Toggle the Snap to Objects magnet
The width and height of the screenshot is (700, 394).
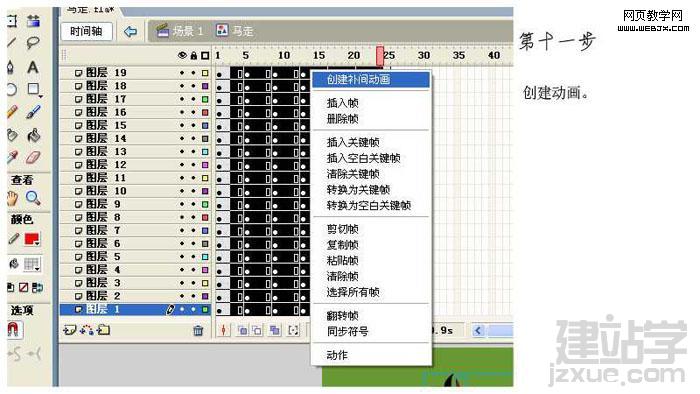[x=14, y=330]
